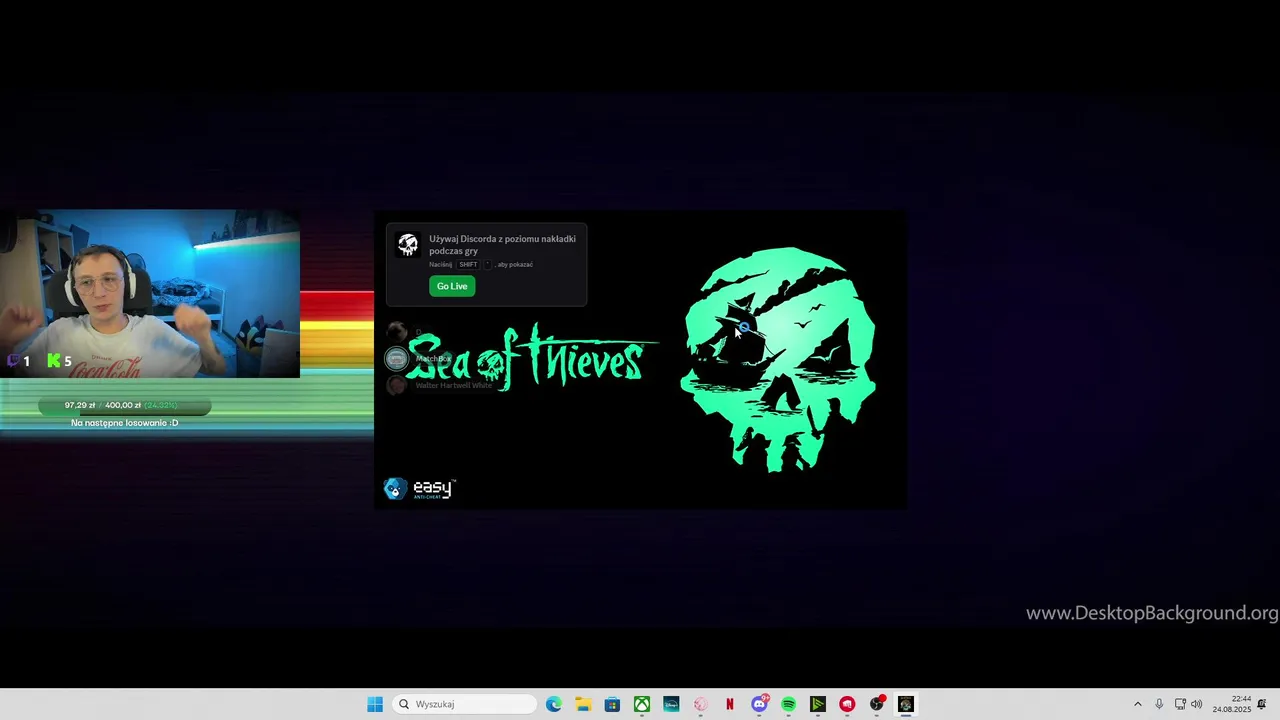
Task: Open network status tray icon
Action: point(1180,704)
